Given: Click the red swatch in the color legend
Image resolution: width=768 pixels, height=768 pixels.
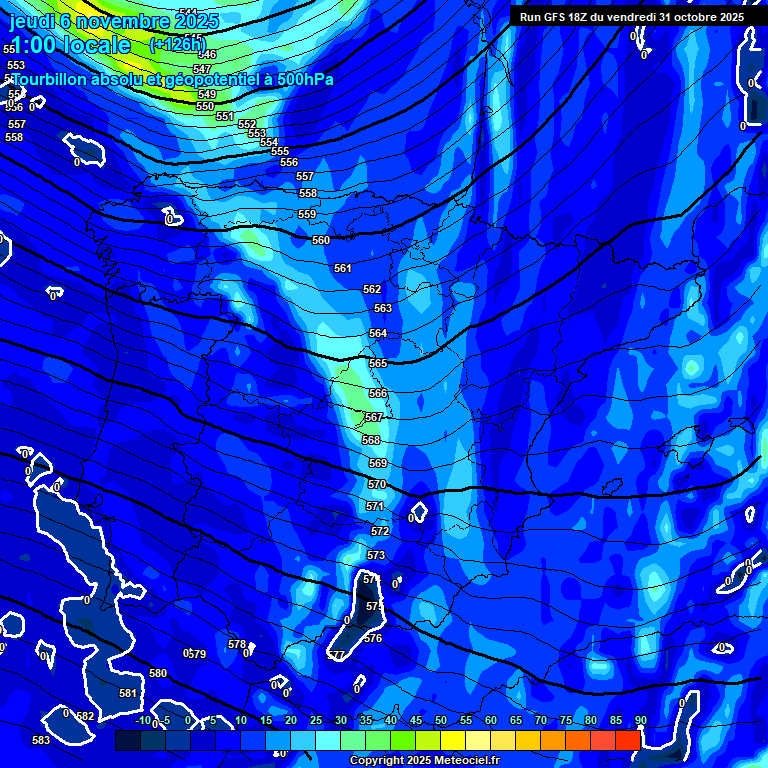Looking at the screenshot, I should [x=627, y=740].
